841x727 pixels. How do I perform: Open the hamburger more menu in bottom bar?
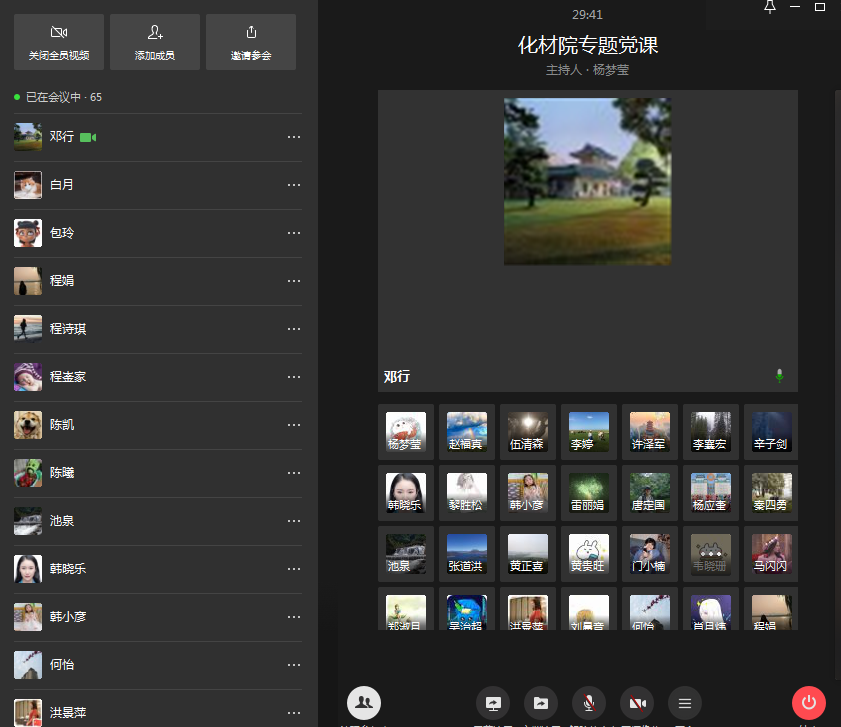pyautogui.click(x=685, y=703)
